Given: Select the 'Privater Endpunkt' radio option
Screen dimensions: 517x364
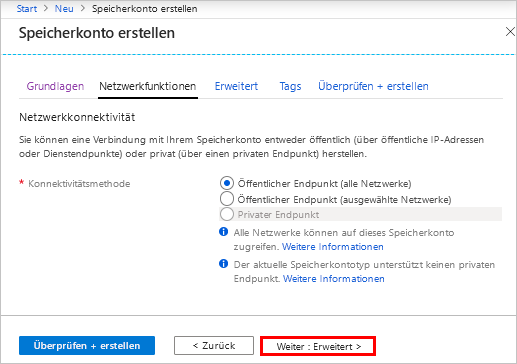Looking at the screenshot, I should [227, 214].
